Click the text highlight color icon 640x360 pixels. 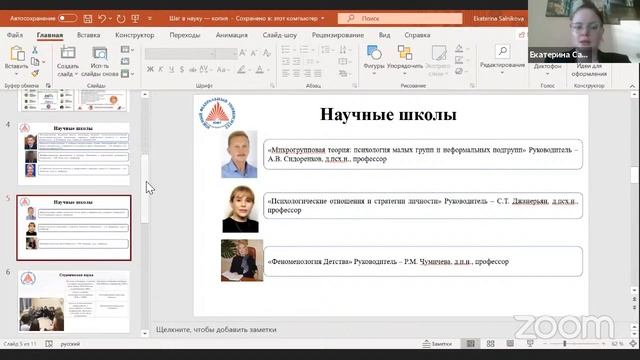pos(242,70)
